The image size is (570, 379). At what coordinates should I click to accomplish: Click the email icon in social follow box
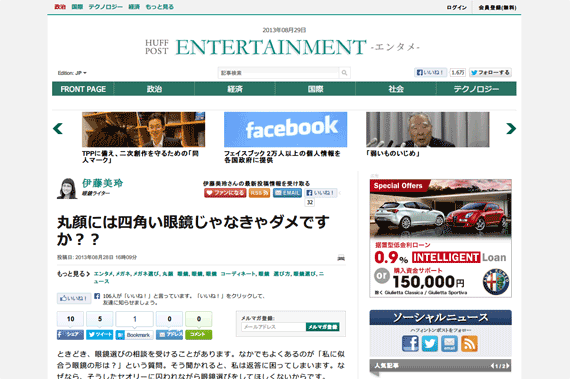pyautogui.click(x=449, y=343)
